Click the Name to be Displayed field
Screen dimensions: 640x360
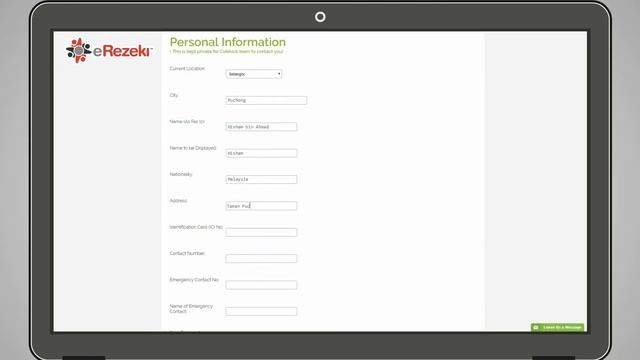click(x=261, y=153)
